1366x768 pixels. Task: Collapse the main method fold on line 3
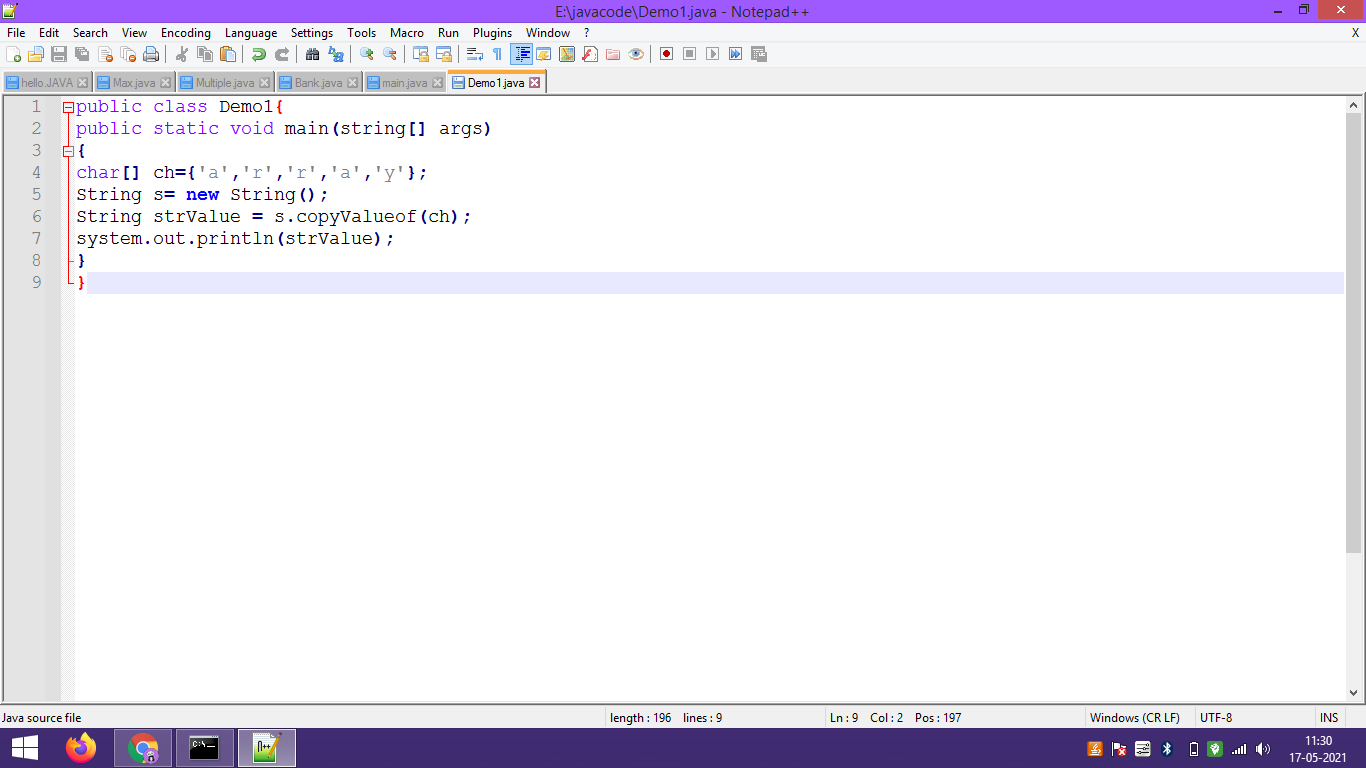tap(68, 150)
